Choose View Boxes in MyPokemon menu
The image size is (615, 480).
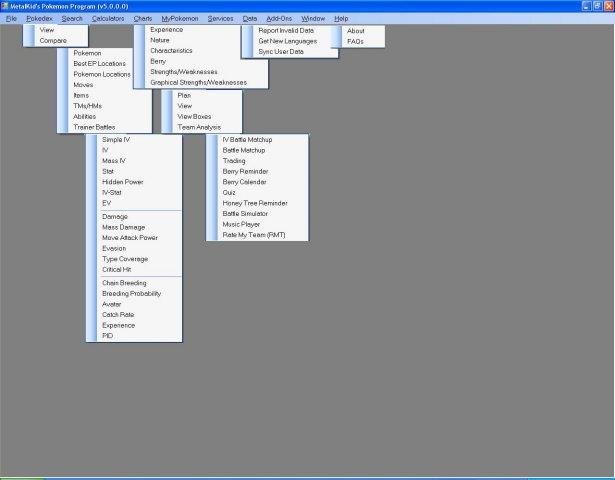(x=194, y=116)
